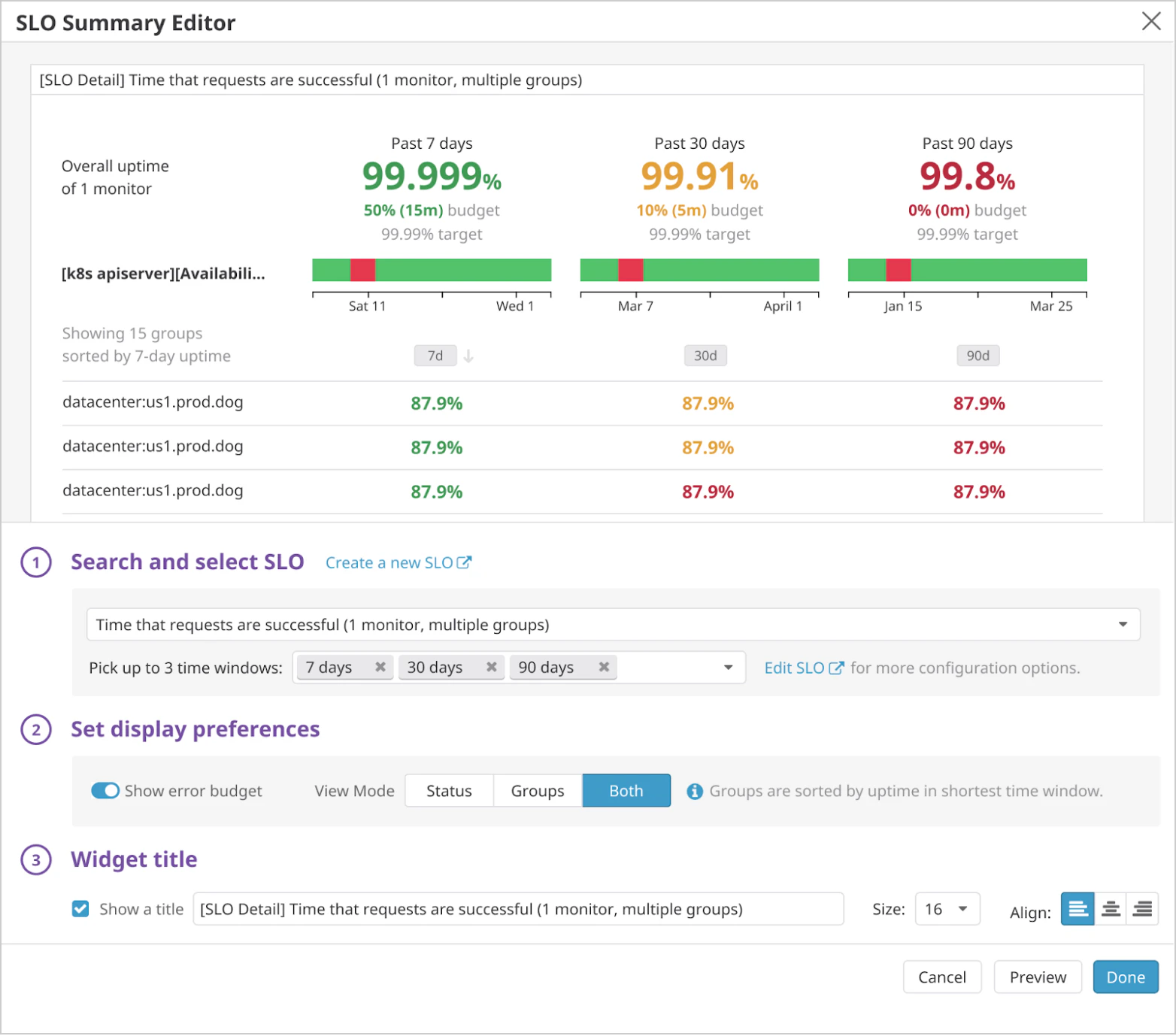Remove the 7 days time window tag
Image resolution: width=1176 pixels, height=1036 pixels.
[380, 668]
